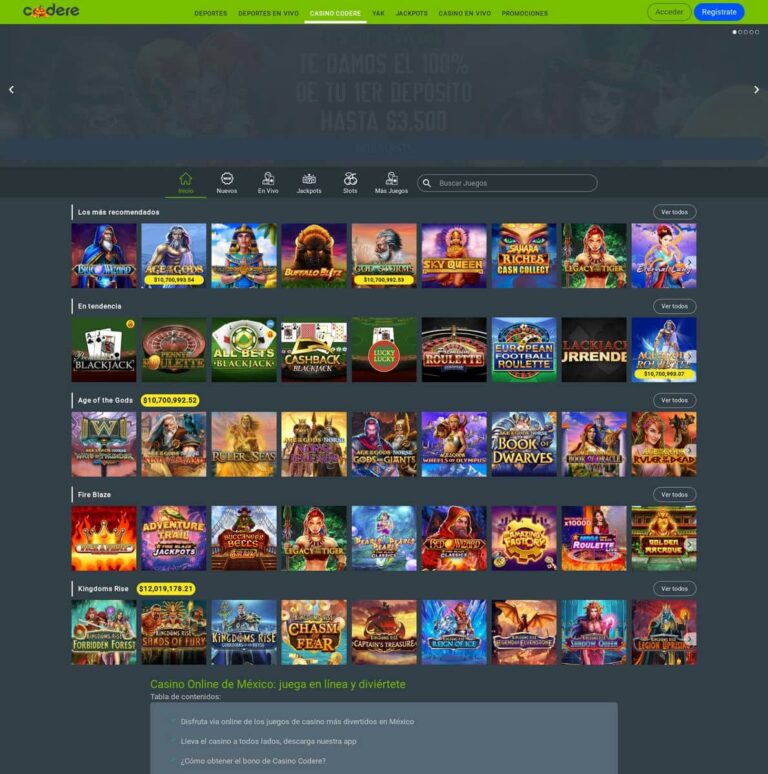Click the search magnifier icon
This screenshot has width=768, height=774.
tap(427, 183)
